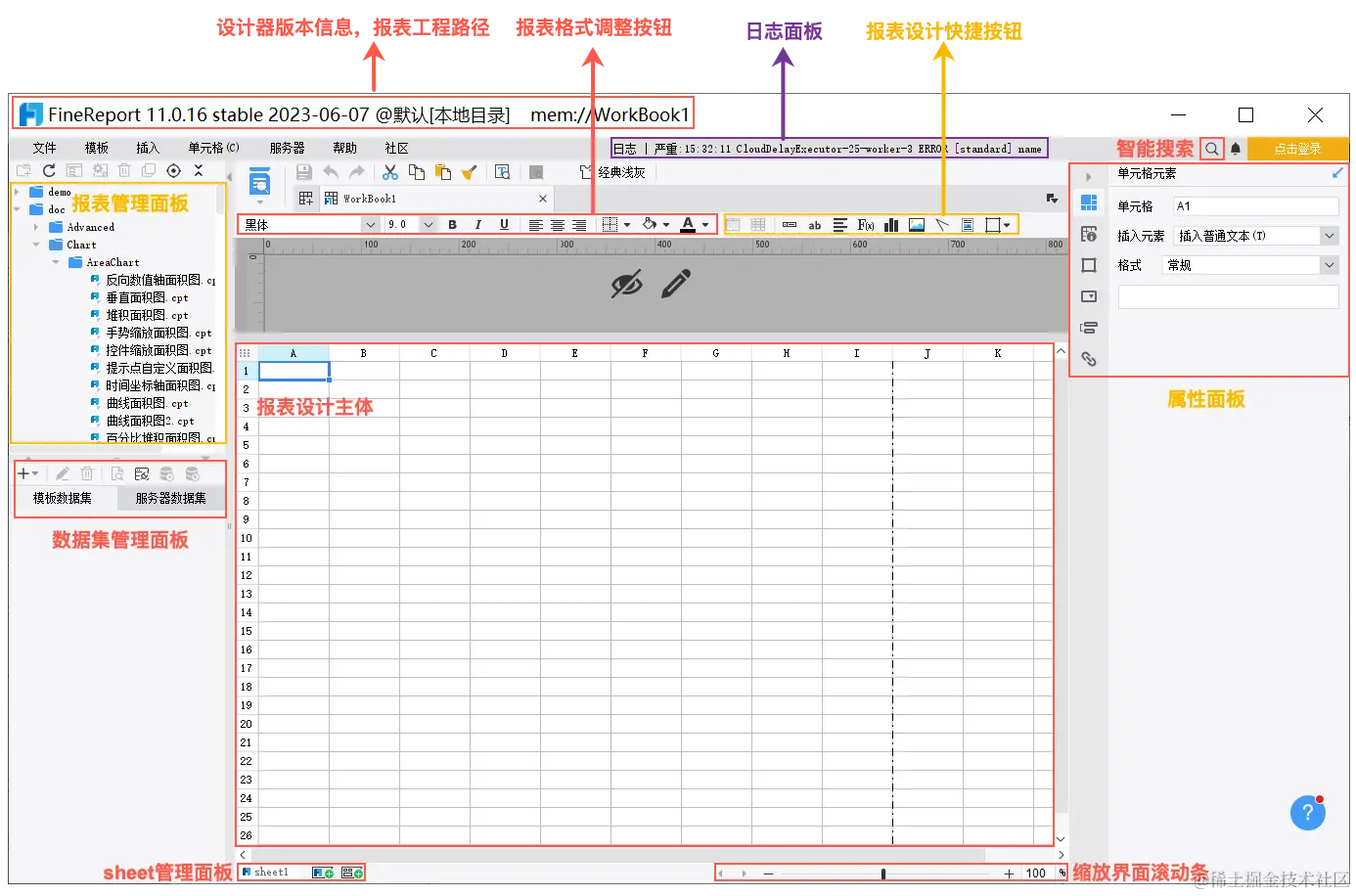
Task: Insert plain text with the ab icon
Action: pyautogui.click(x=814, y=225)
